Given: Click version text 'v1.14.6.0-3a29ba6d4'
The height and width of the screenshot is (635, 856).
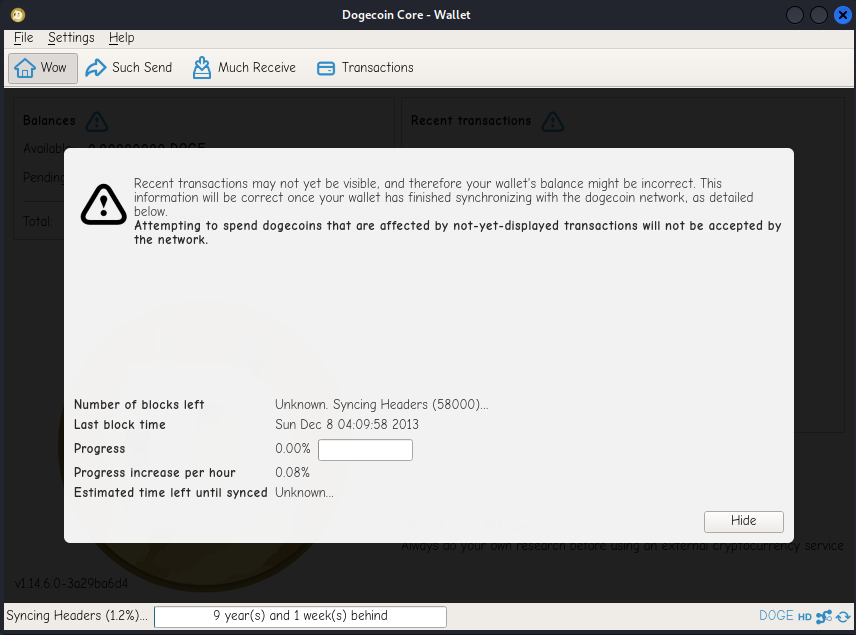Looking at the screenshot, I should [x=71, y=584].
